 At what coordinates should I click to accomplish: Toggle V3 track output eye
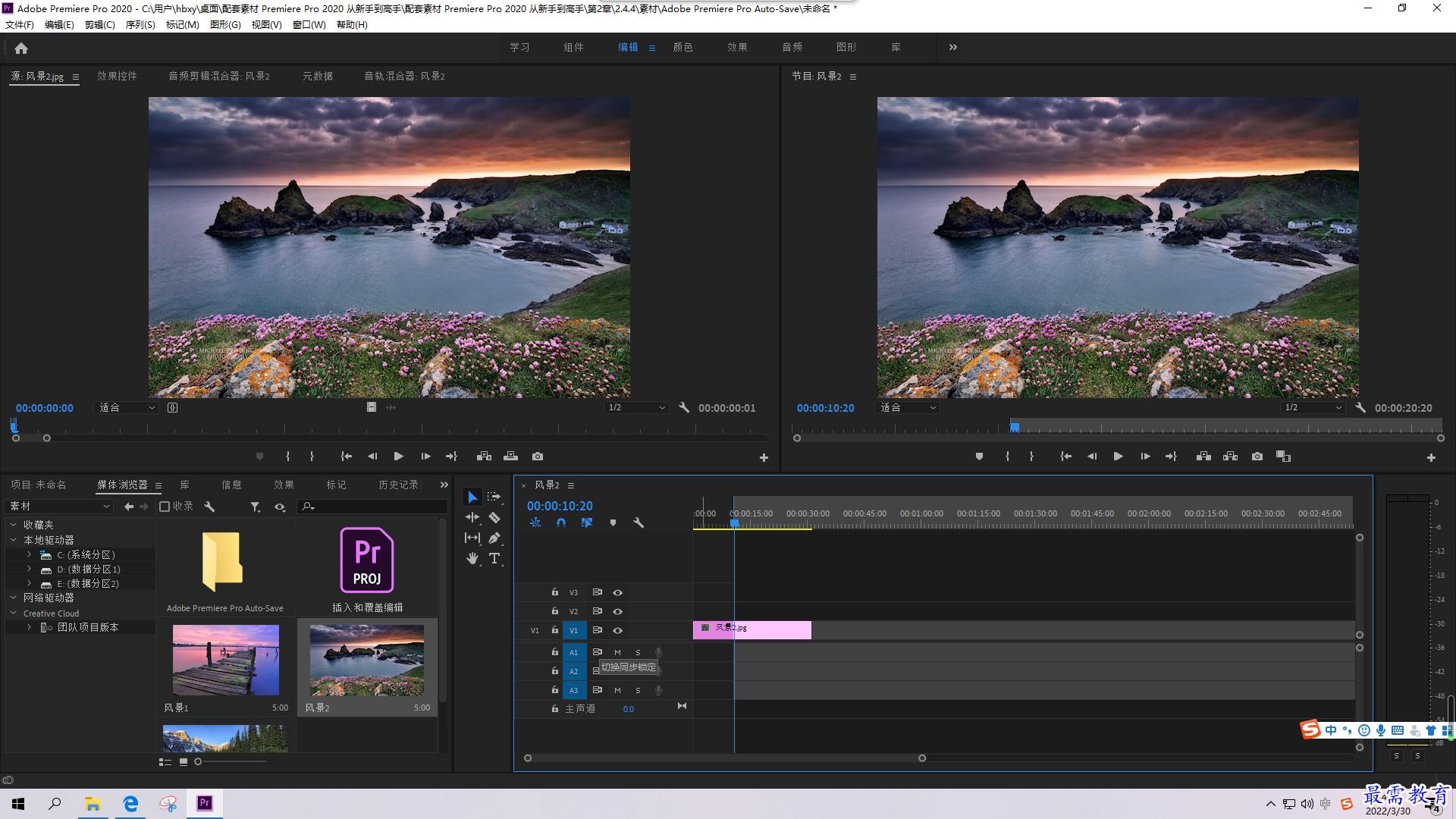pyautogui.click(x=617, y=592)
